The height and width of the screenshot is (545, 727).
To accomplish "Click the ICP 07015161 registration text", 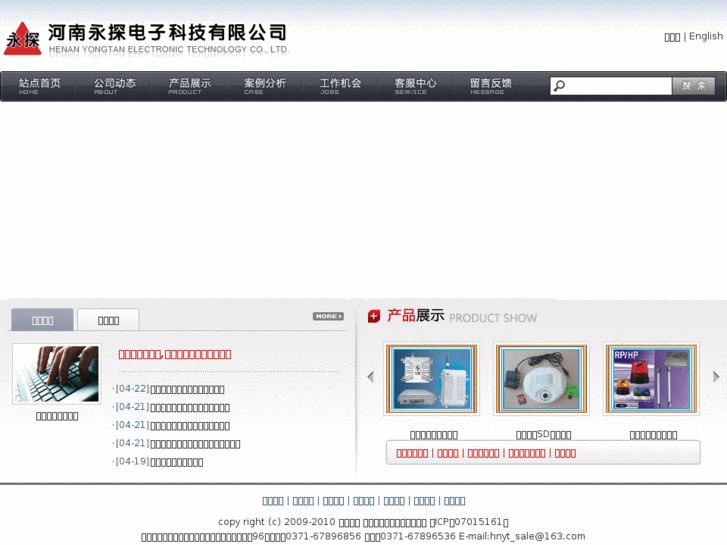I will [x=469, y=522].
